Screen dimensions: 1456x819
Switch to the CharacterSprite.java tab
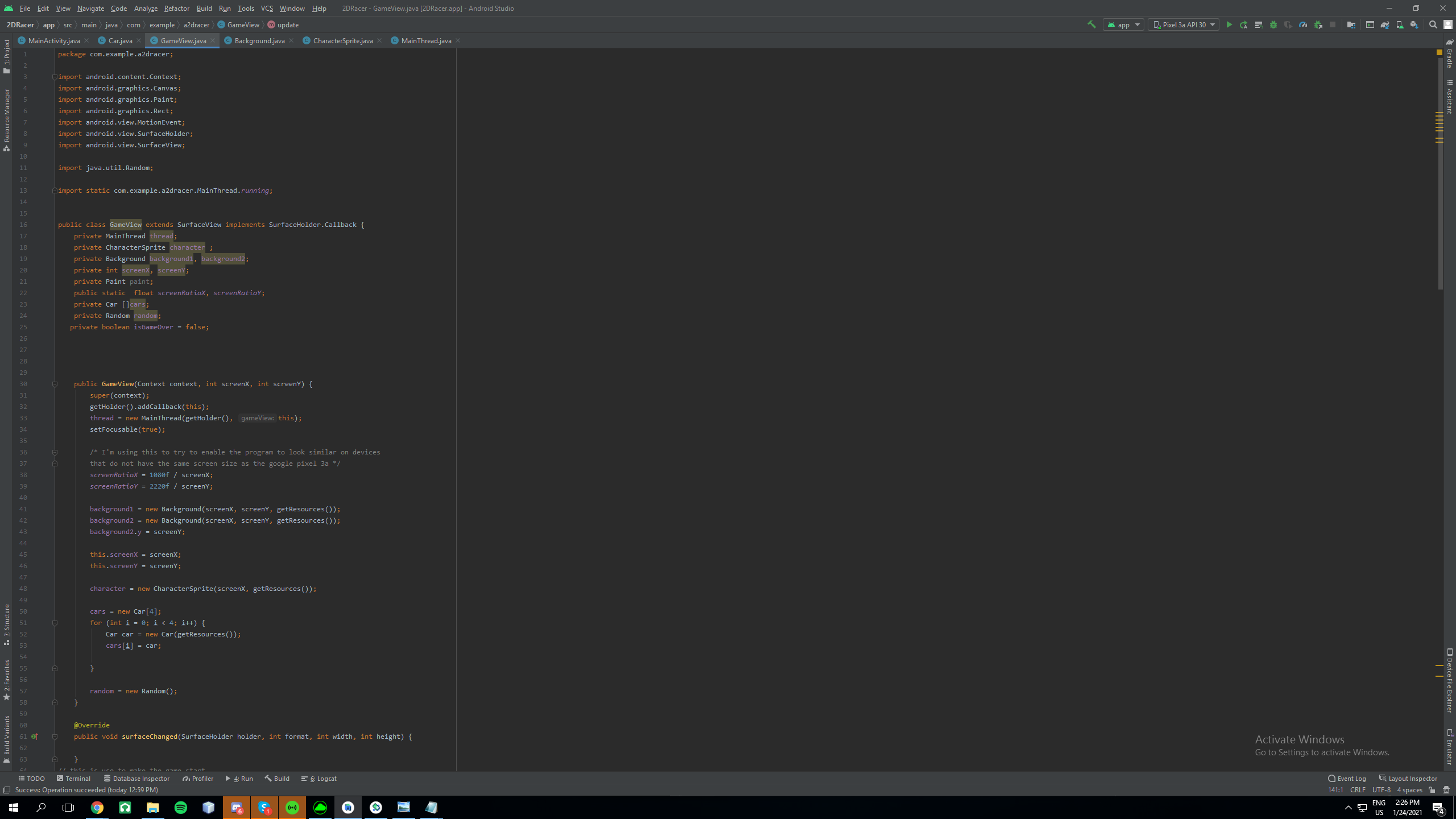click(x=342, y=40)
